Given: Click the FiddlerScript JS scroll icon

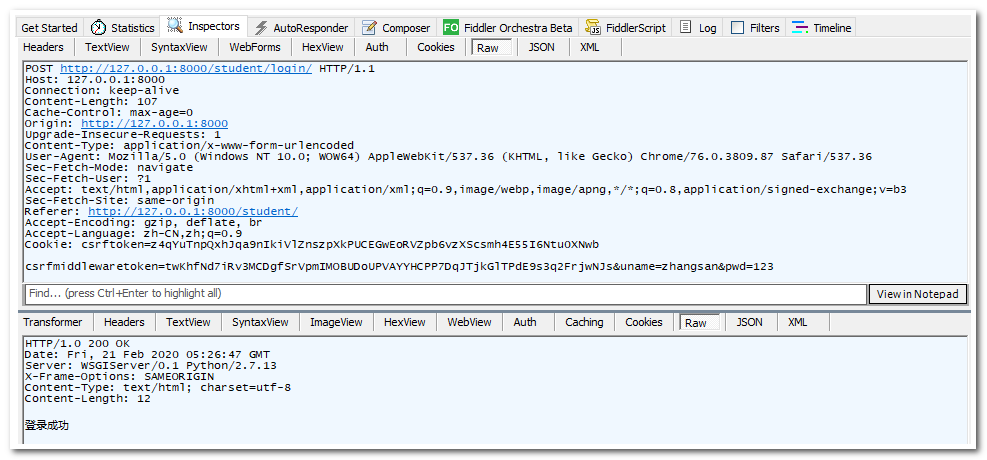Looking at the screenshot, I should (x=593, y=28).
